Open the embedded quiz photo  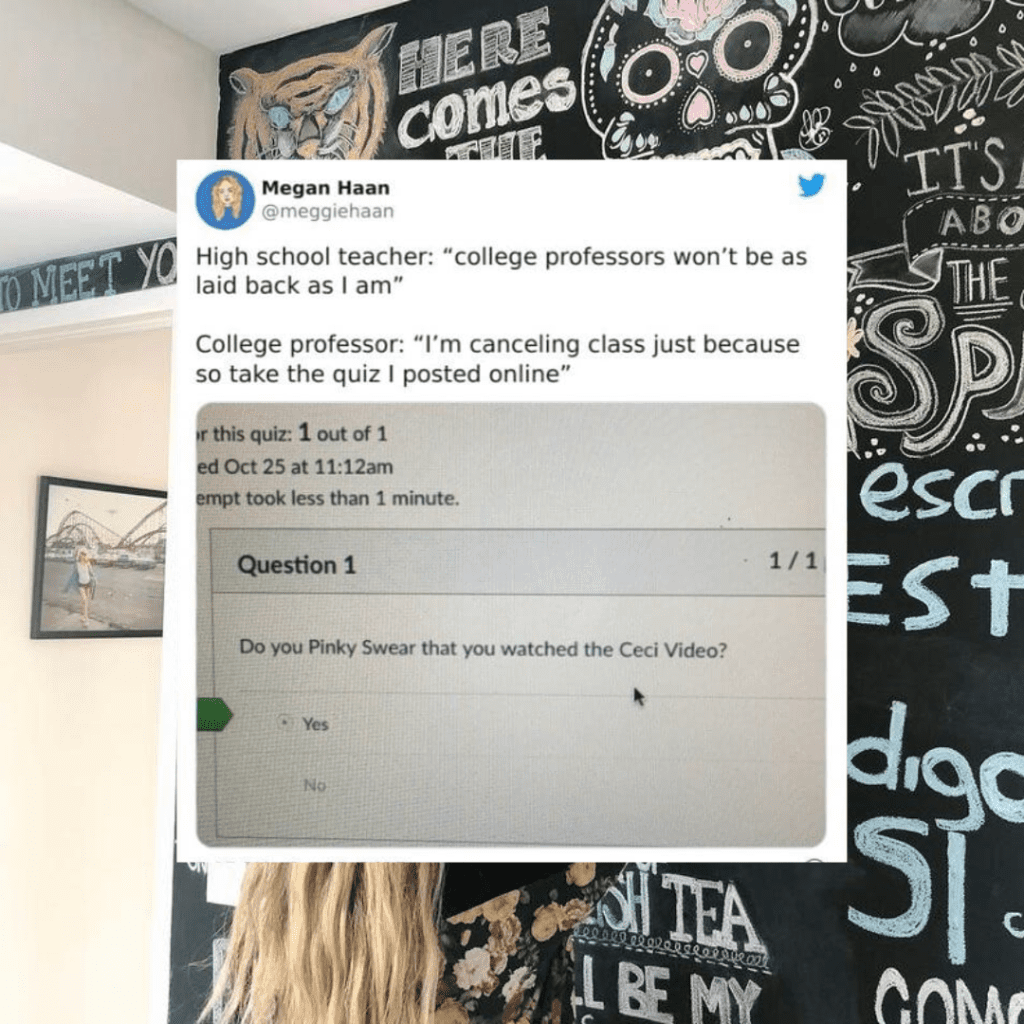(x=511, y=624)
